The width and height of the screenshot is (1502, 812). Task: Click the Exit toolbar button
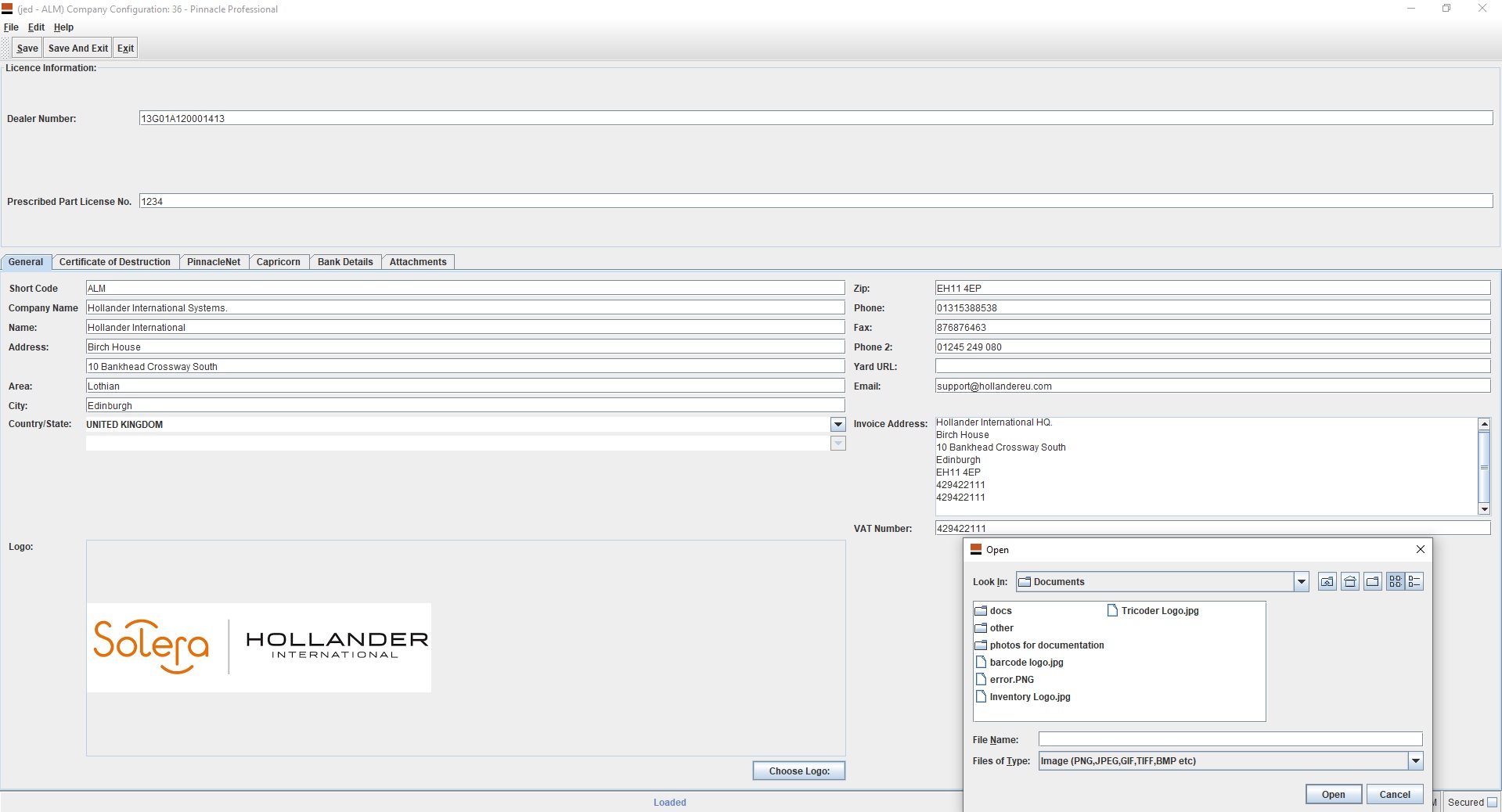[125, 48]
